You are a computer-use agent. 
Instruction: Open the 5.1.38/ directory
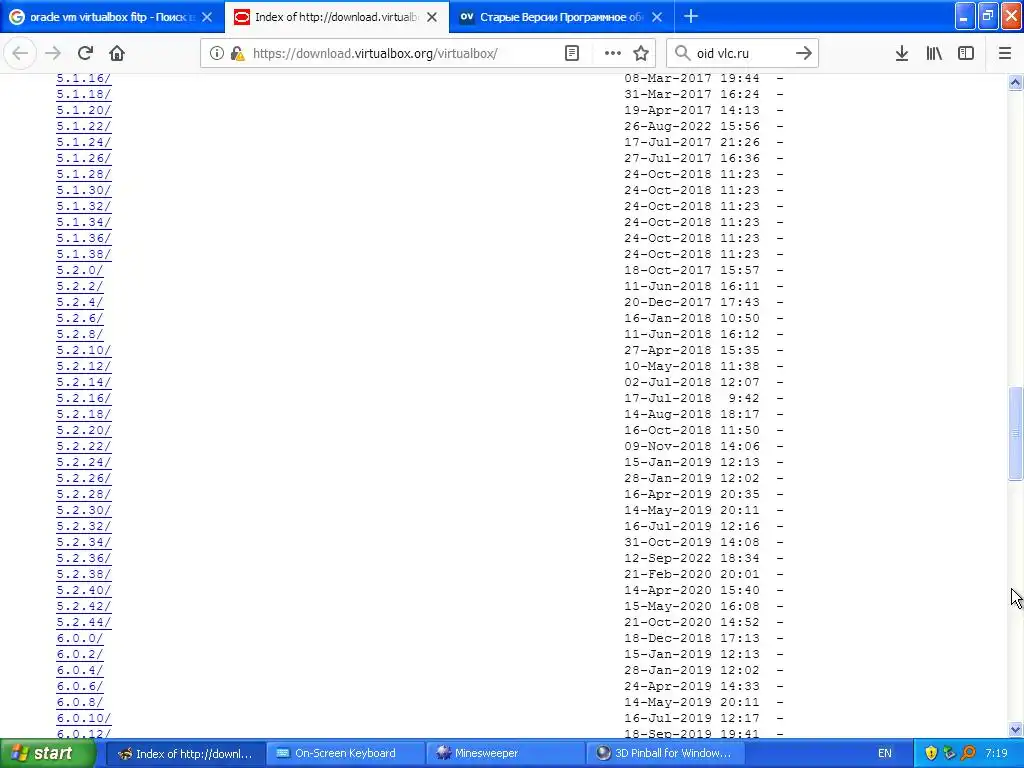click(x=84, y=254)
